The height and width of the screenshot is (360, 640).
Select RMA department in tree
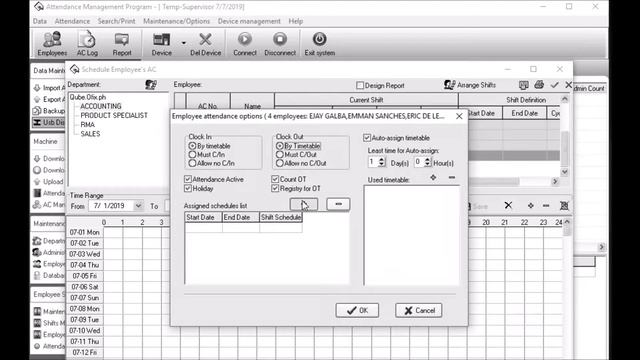coord(88,124)
